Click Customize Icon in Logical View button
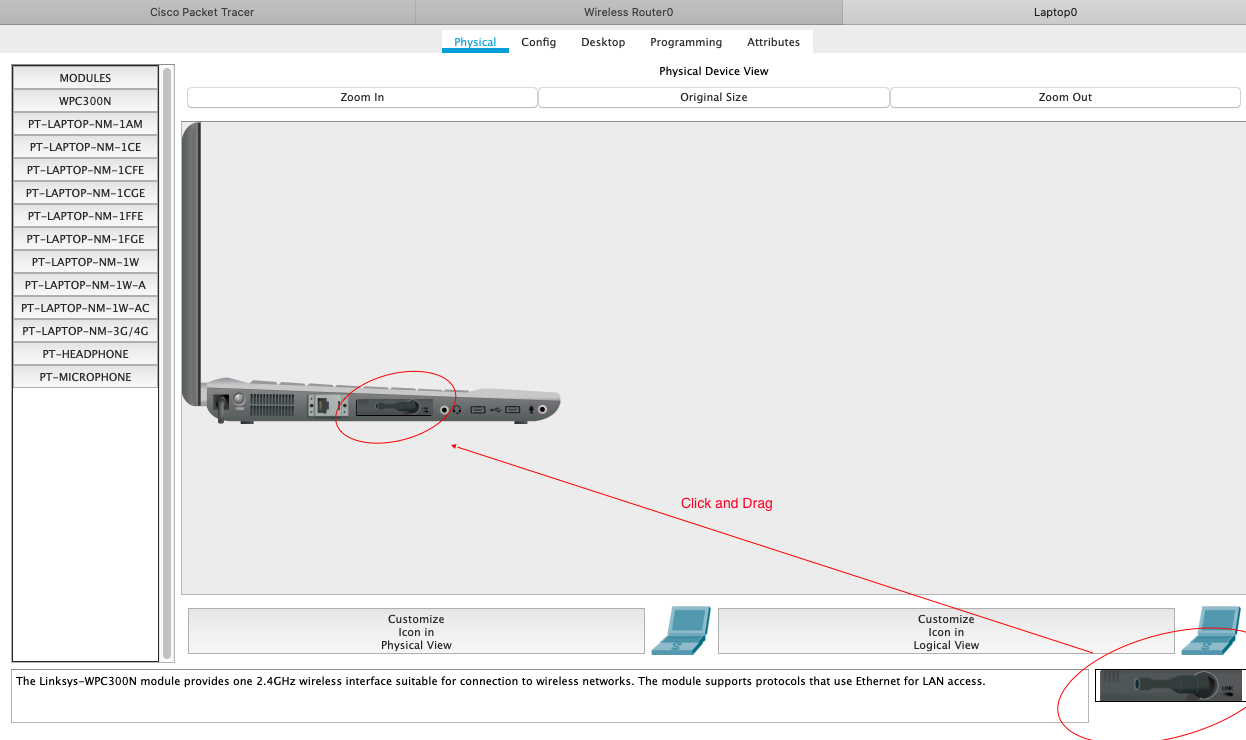 pyautogui.click(x=946, y=632)
